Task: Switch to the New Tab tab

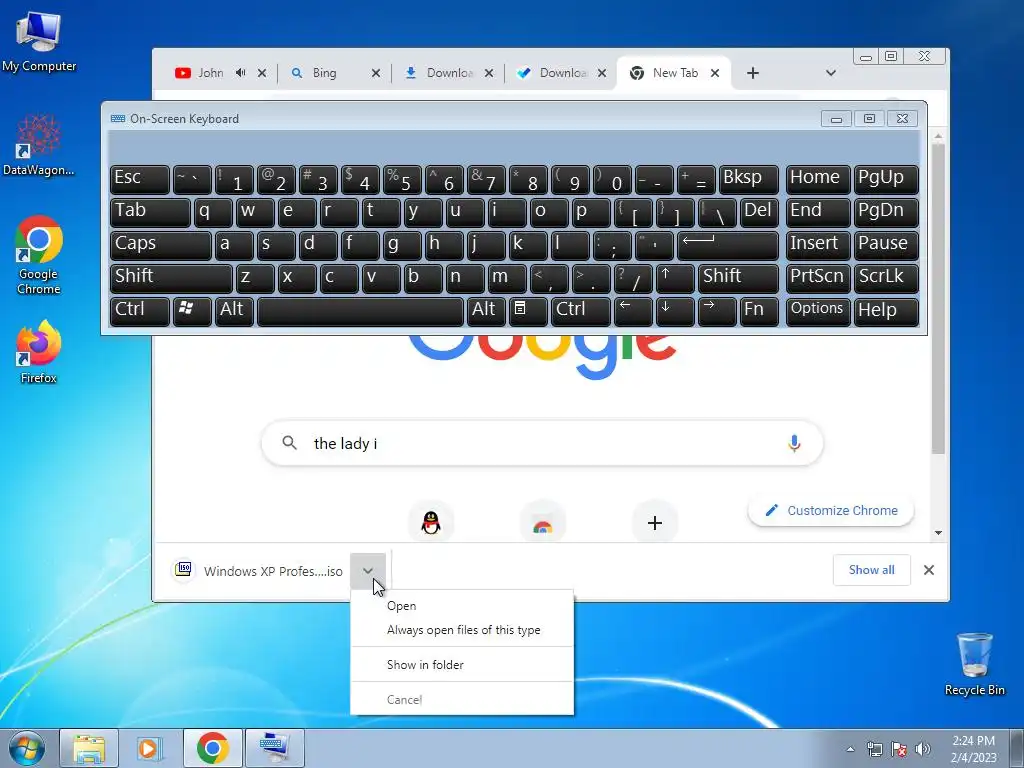Action: (675, 72)
